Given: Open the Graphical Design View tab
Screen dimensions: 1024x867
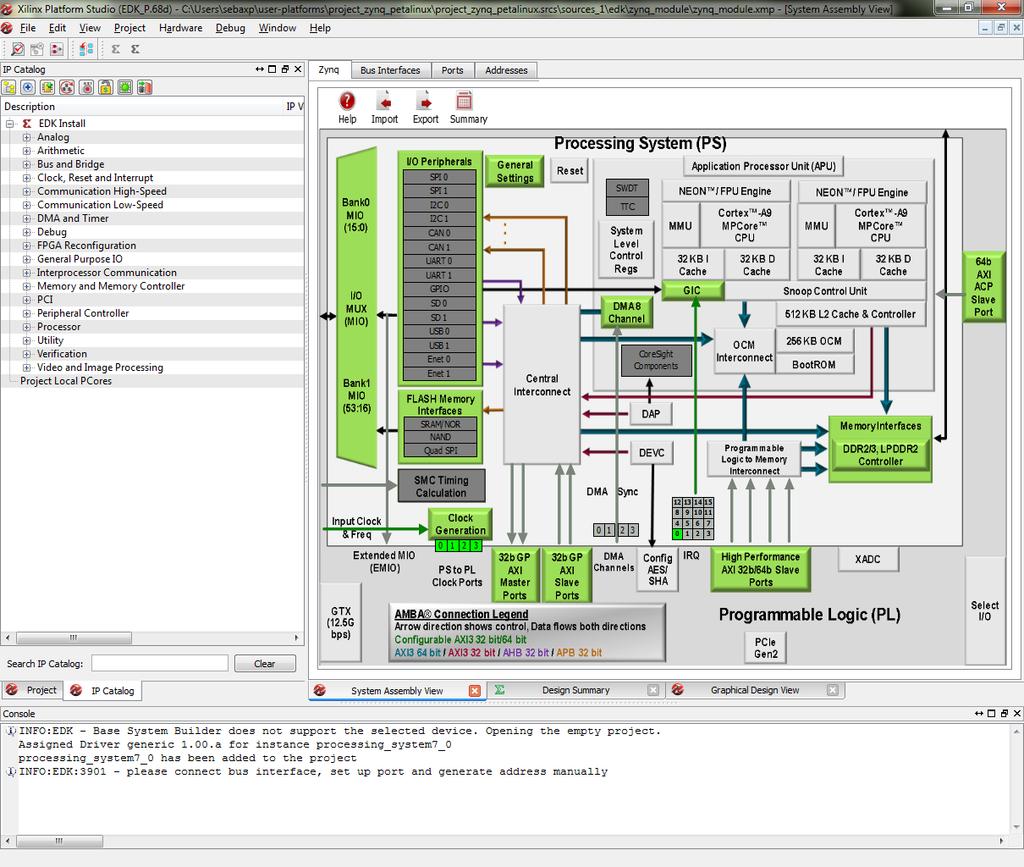Looking at the screenshot, I should [x=754, y=690].
